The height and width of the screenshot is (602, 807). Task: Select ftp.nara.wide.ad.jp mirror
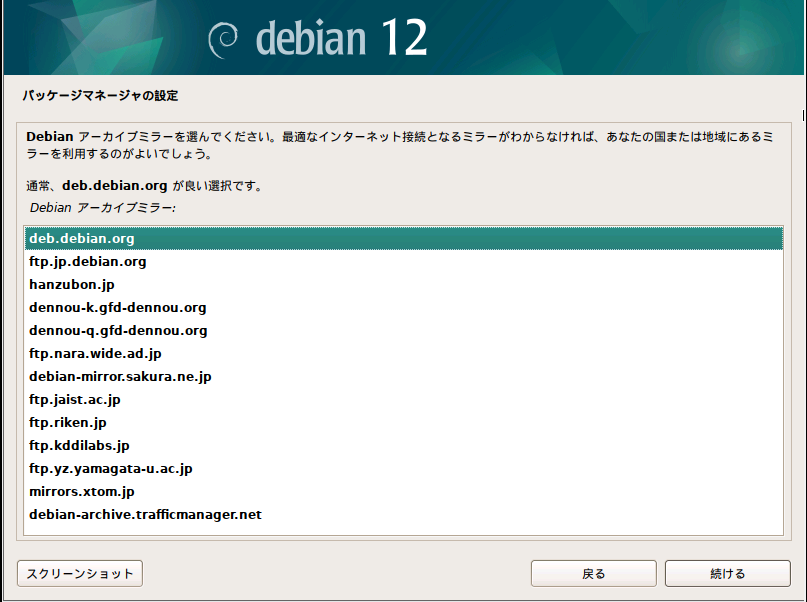(x=404, y=353)
